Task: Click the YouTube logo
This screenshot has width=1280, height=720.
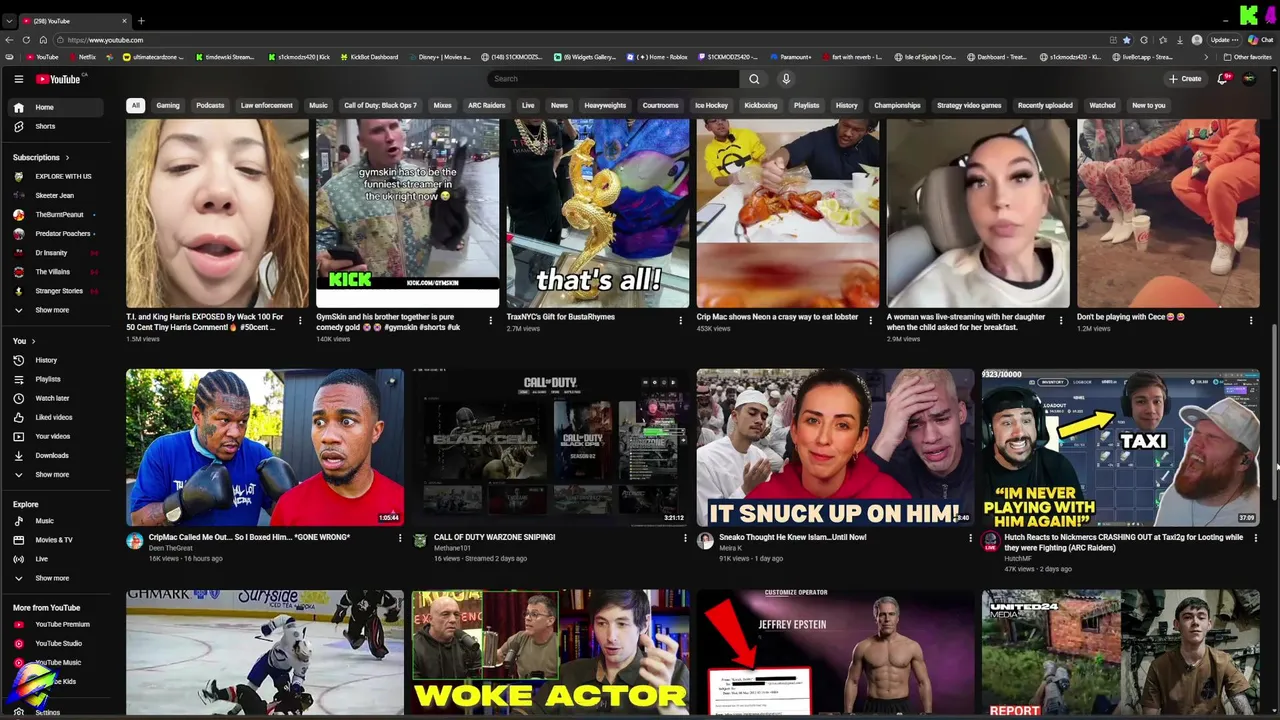Action: (x=58, y=79)
